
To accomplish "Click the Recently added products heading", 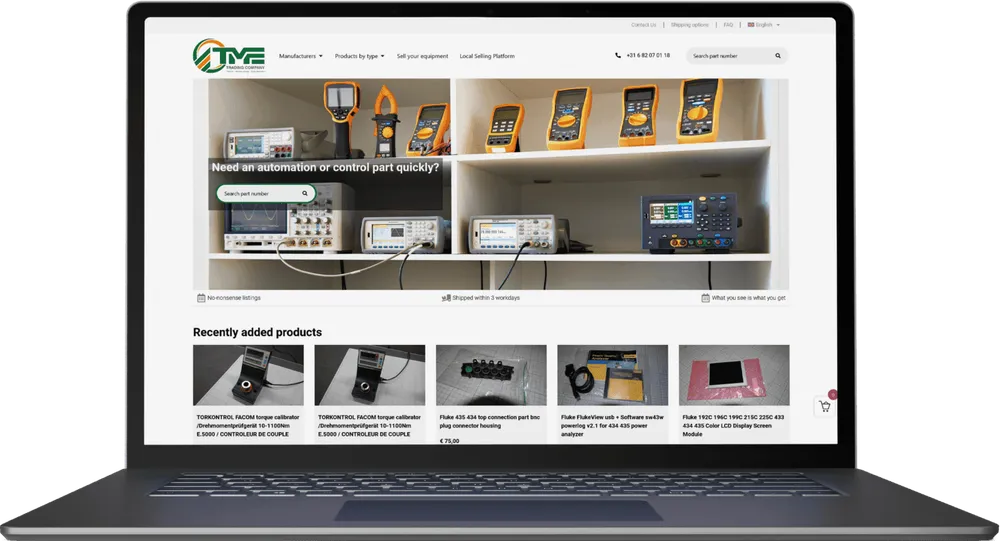I will 257,332.
